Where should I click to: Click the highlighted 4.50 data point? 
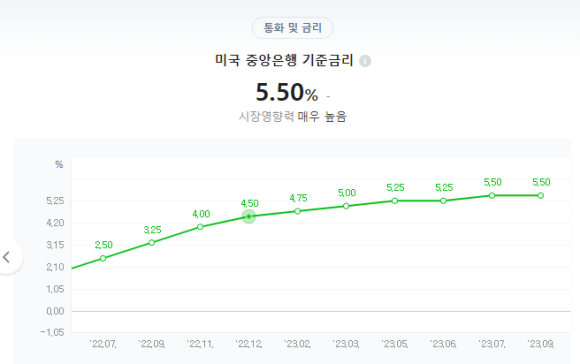click(x=249, y=216)
